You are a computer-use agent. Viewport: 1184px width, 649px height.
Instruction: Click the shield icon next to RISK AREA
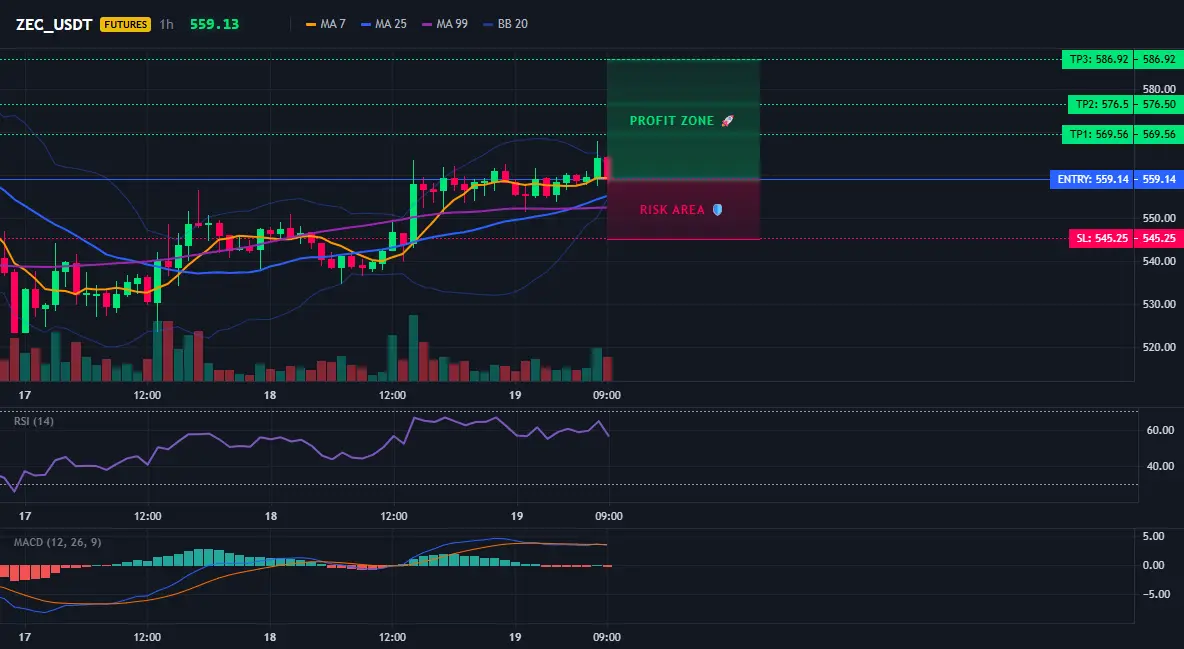(x=717, y=210)
